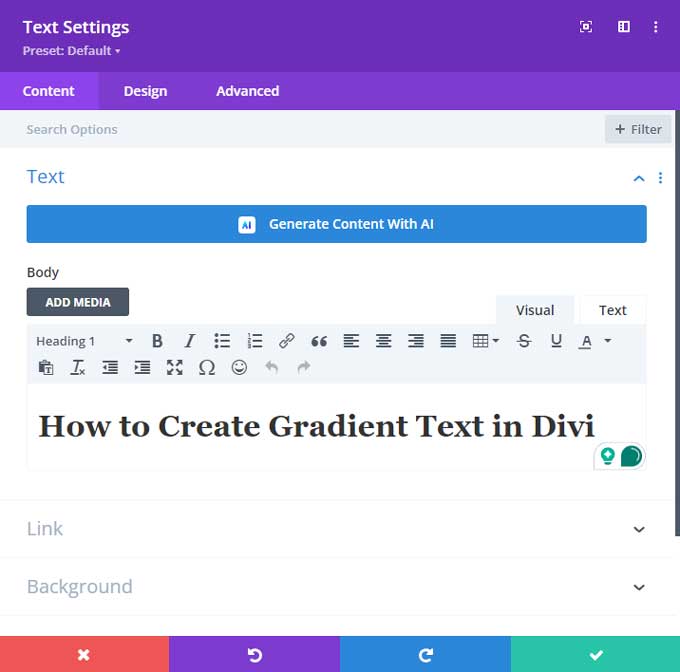Screen dimensions: 680x672
Task: Open the Filter options button
Action: tap(638, 129)
